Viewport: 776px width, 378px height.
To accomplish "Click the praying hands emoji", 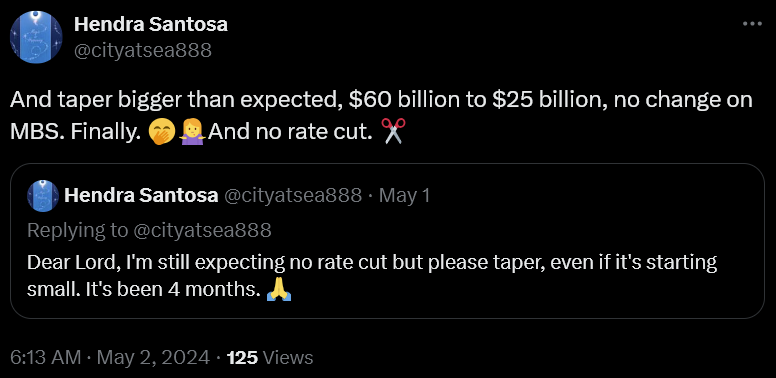I will tap(279, 290).
